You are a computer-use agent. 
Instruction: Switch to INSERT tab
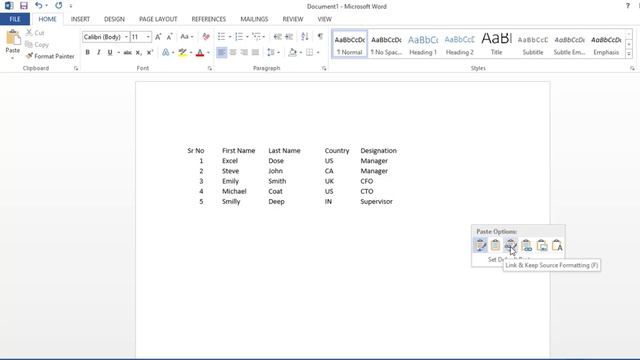coord(80,19)
